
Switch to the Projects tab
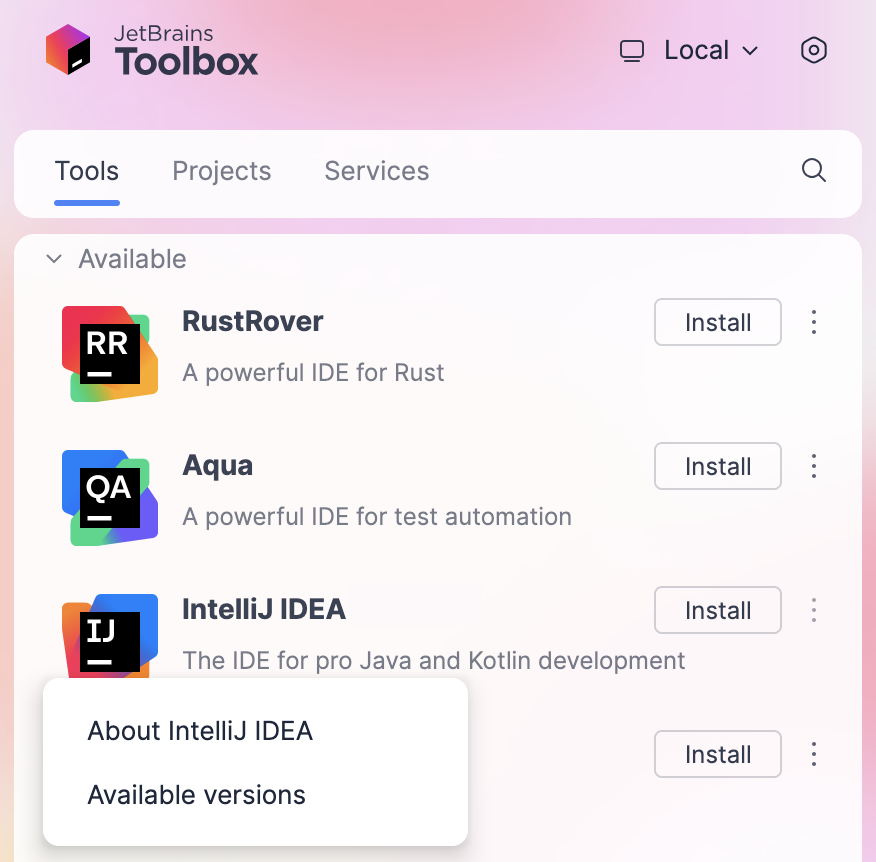221,171
